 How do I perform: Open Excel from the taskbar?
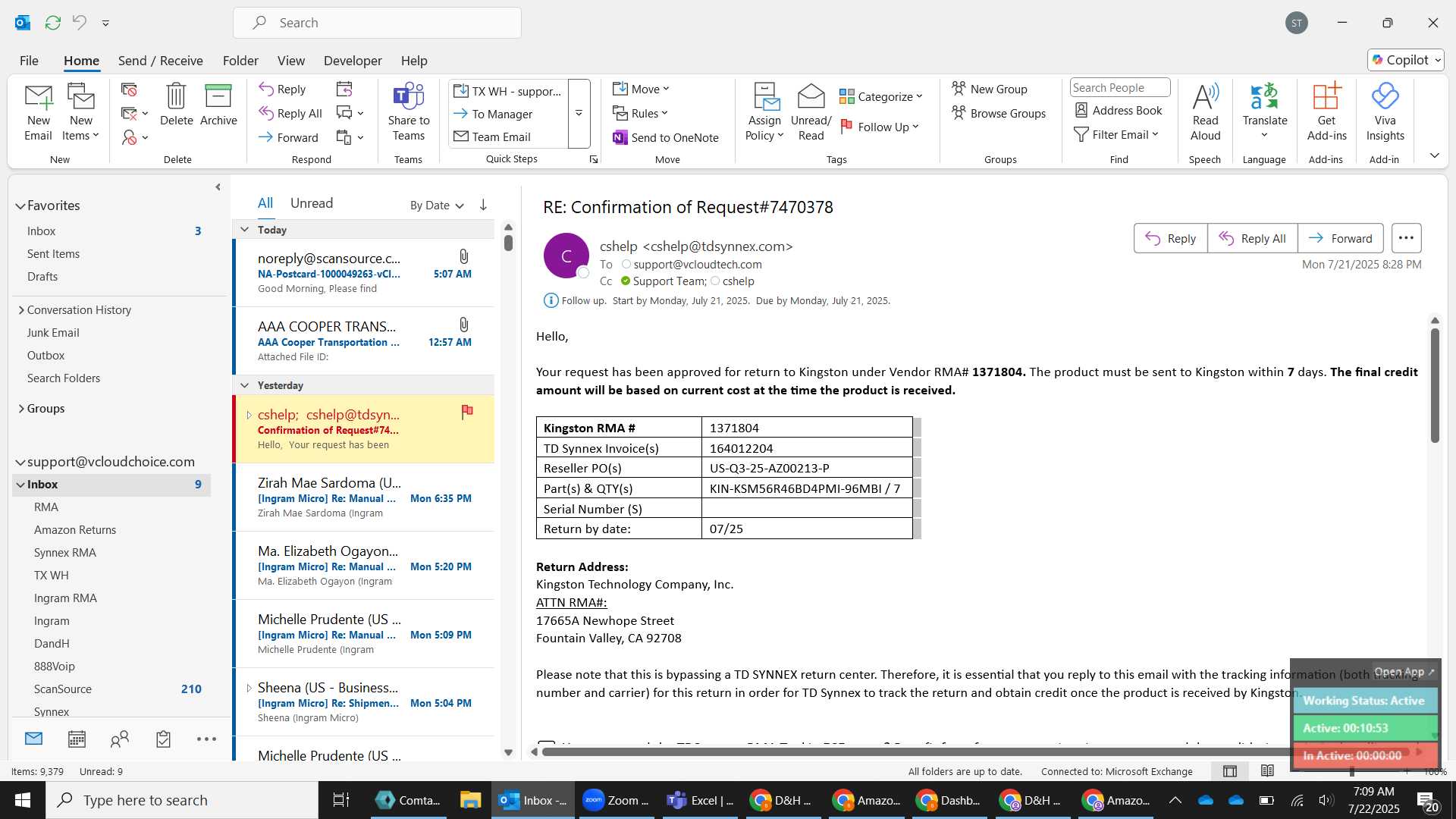(701, 800)
